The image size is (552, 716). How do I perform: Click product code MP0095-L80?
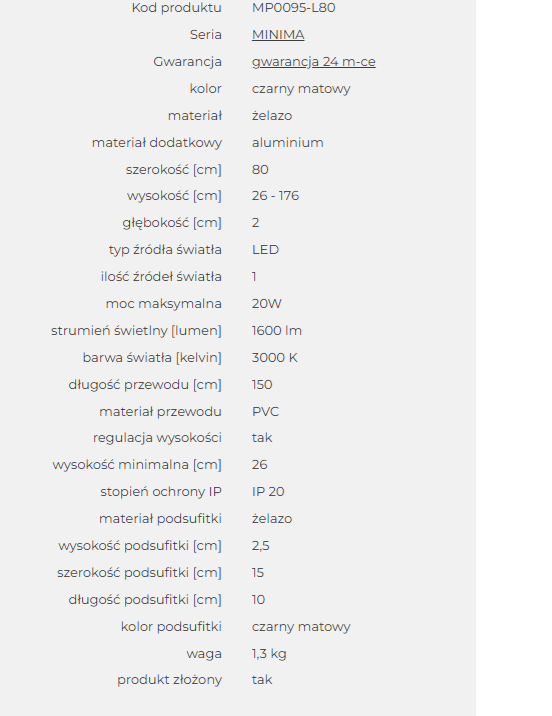tap(294, 8)
